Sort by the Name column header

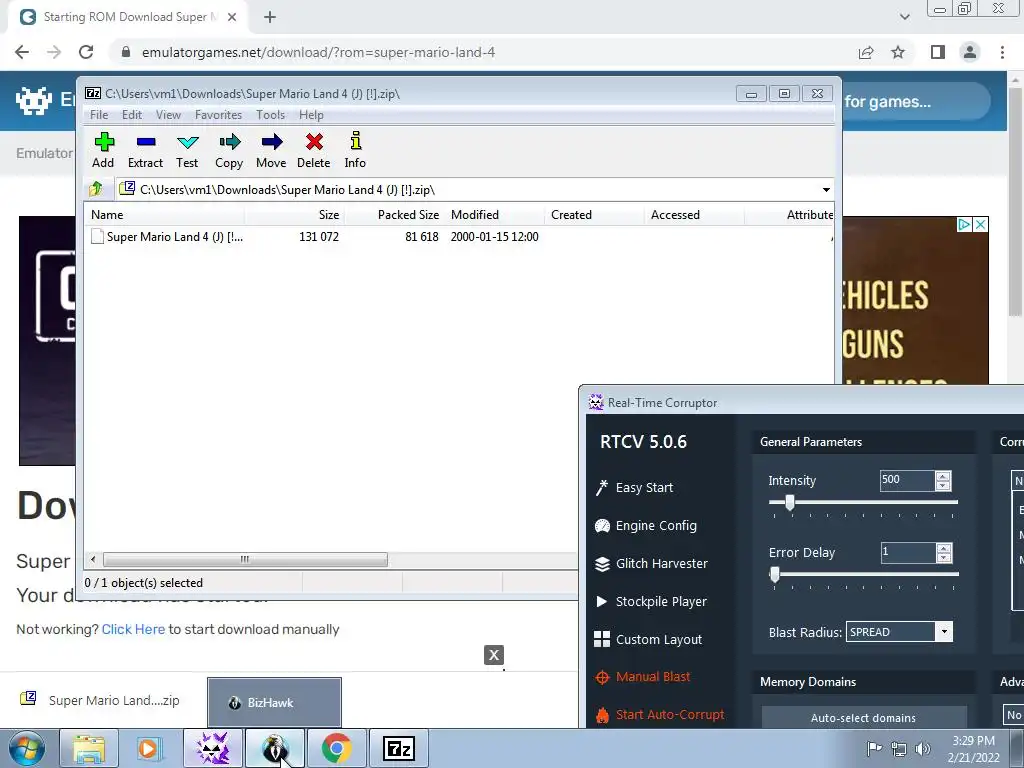164,215
